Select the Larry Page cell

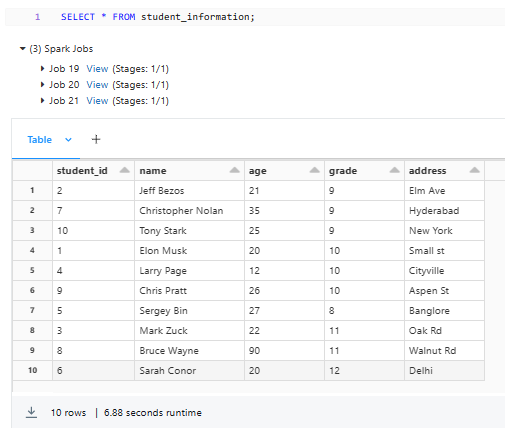point(189,271)
